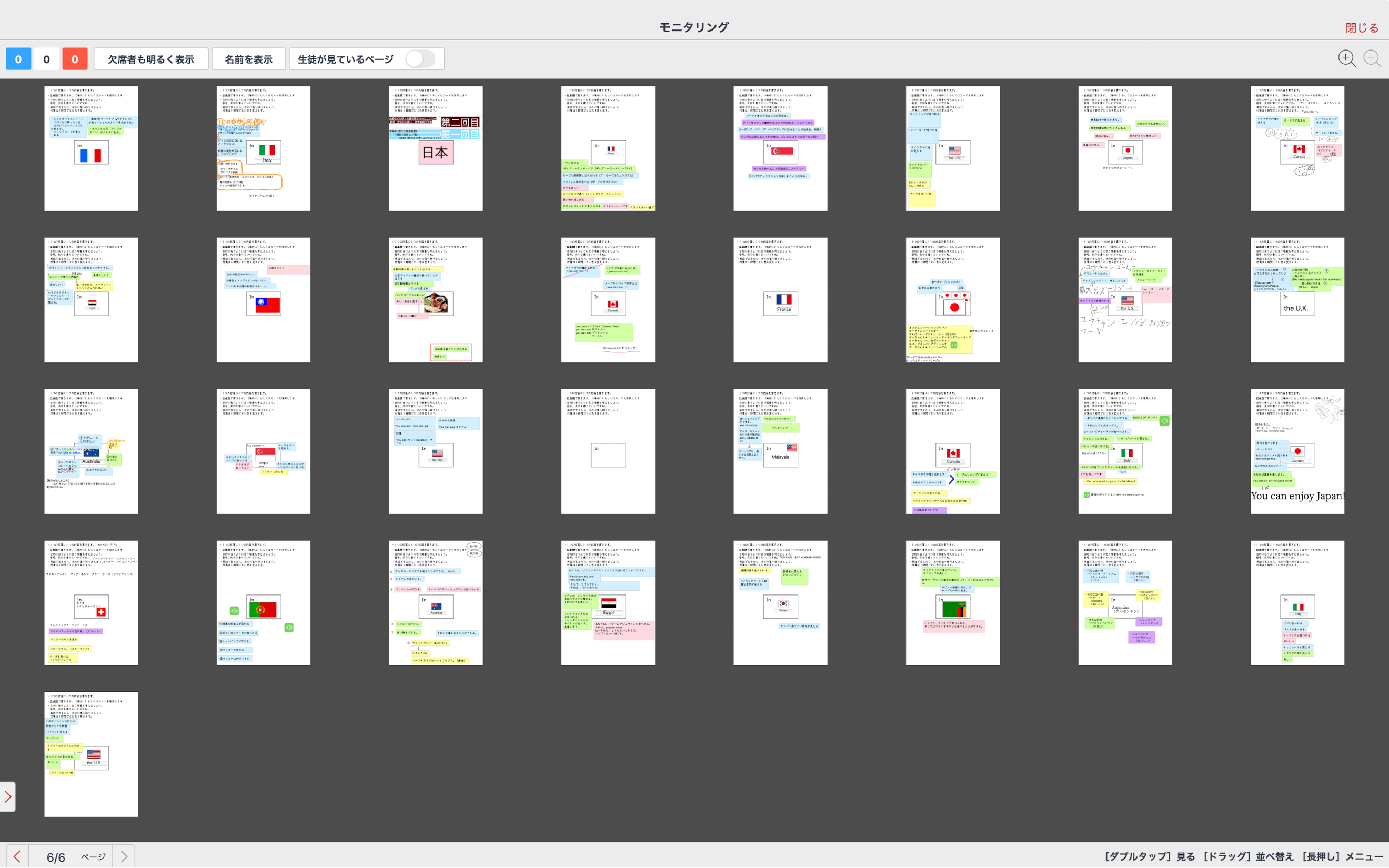This screenshot has height=868, width=1389.
Task: Click the blue counter badge
Action: pyautogui.click(x=18, y=59)
